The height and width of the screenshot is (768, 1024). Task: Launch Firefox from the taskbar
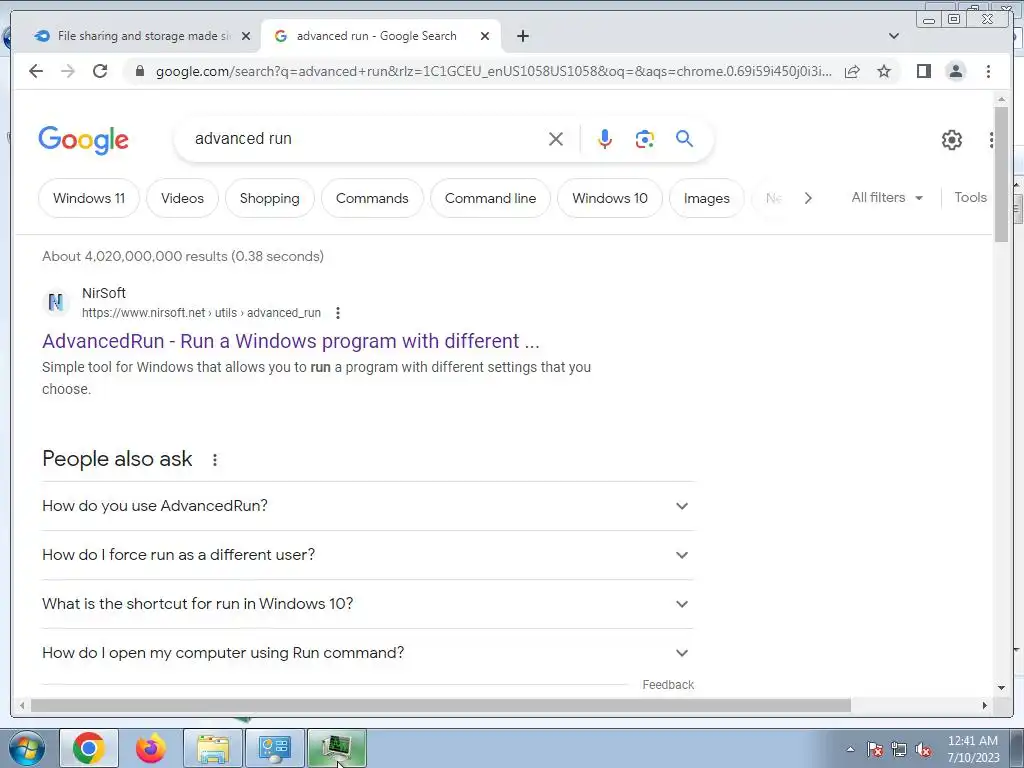151,748
